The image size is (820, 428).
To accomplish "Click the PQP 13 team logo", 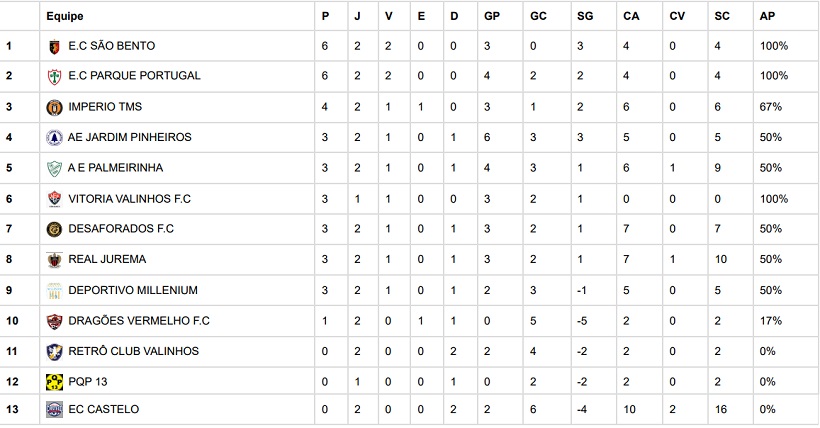I will (54, 382).
